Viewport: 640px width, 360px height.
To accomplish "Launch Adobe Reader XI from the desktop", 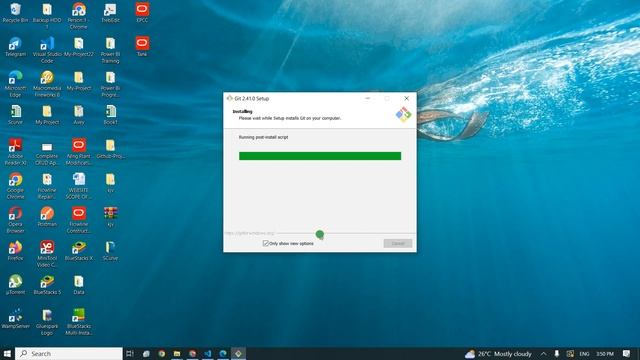I will [x=15, y=152].
